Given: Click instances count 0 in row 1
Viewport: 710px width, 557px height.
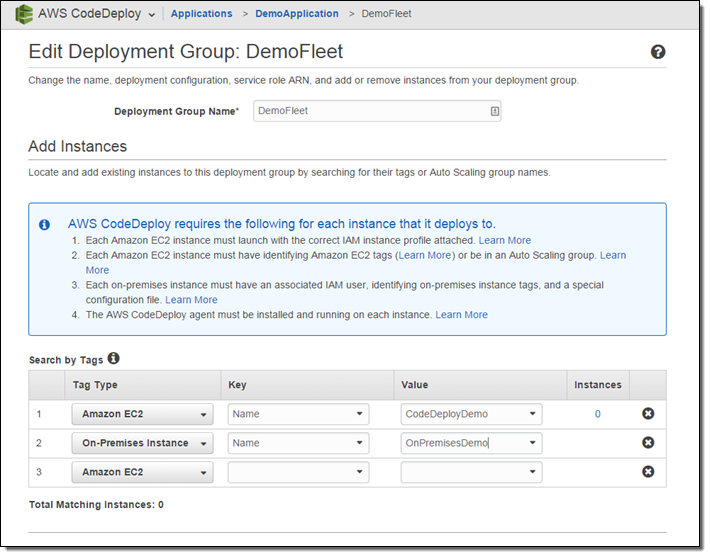Looking at the screenshot, I should pyautogui.click(x=598, y=414).
